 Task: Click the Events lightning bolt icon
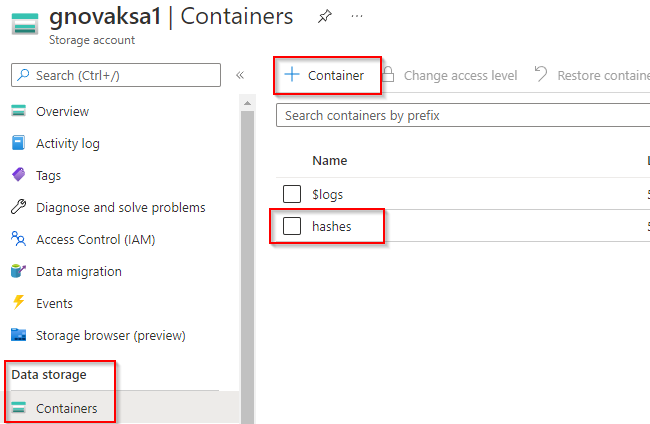pos(18,303)
